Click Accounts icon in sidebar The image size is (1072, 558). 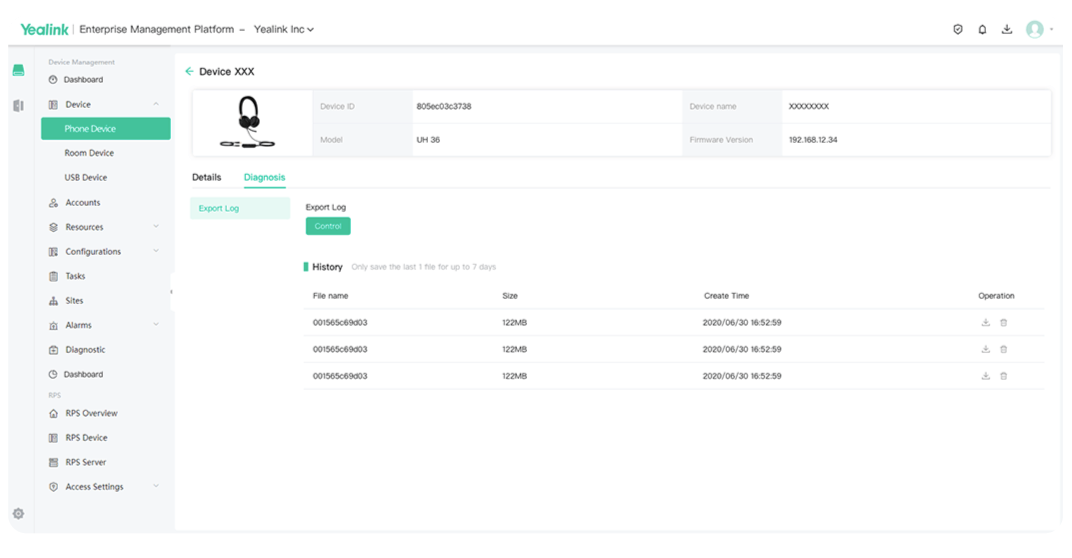point(53,203)
